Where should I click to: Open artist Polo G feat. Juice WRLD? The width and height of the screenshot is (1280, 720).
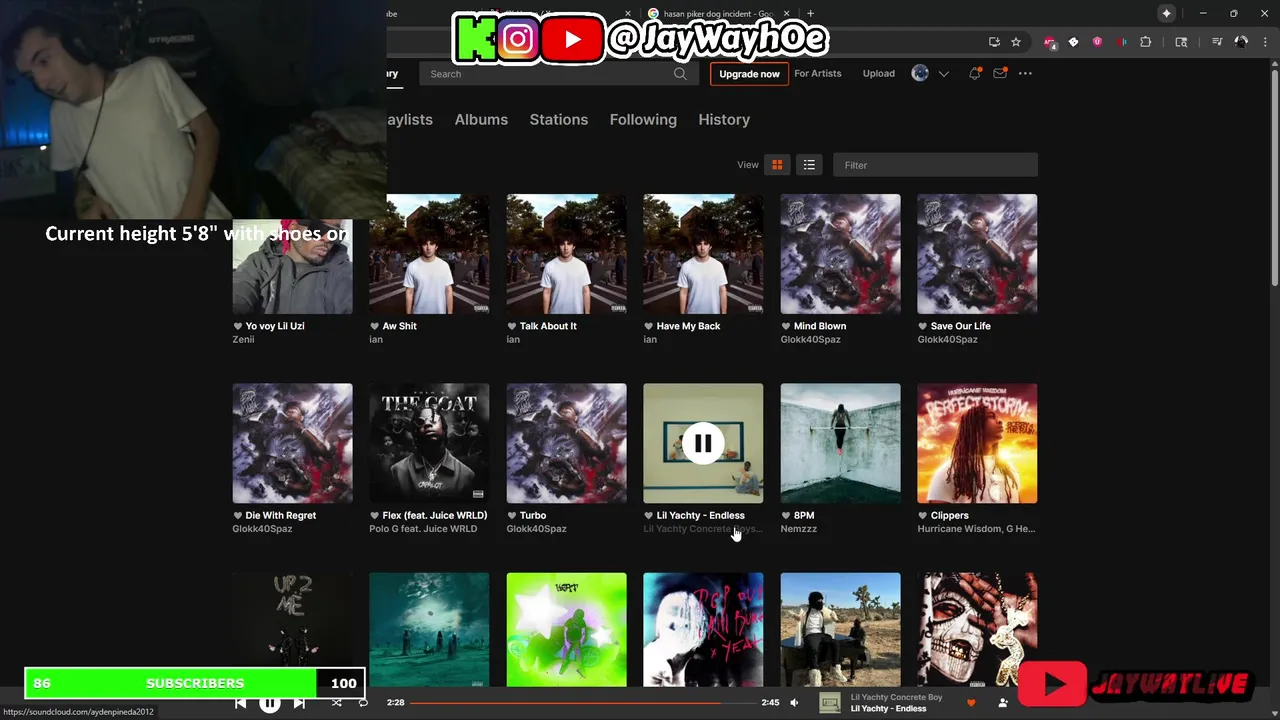tap(423, 528)
